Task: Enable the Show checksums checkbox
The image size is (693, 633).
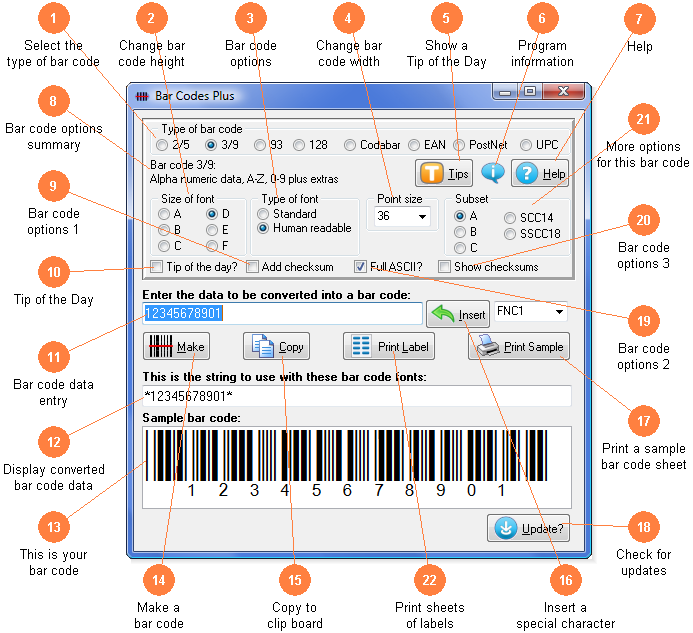Action: tap(444, 267)
